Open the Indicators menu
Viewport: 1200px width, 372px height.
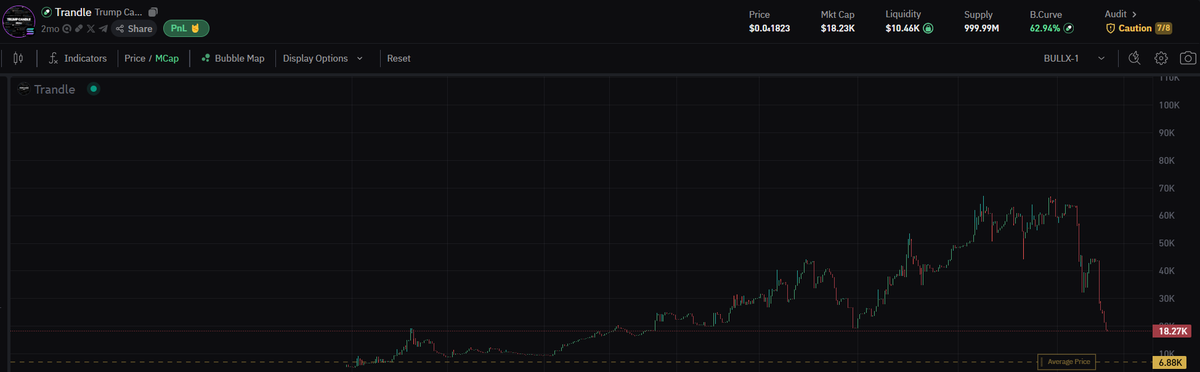coord(77,58)
